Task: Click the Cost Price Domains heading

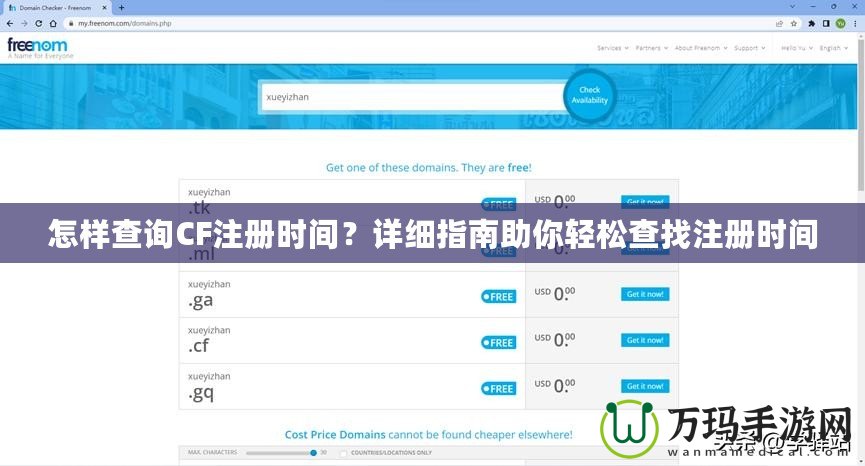Action: tap(429, 435)
